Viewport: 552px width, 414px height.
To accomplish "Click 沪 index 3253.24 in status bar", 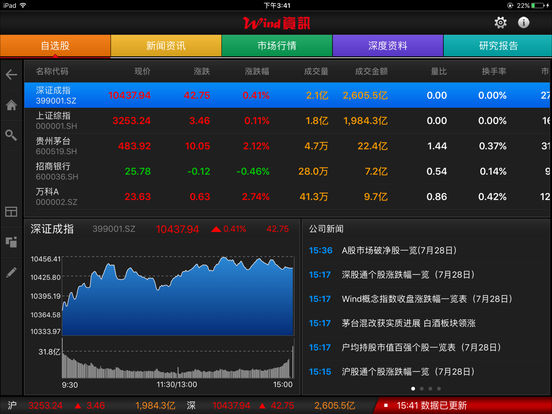I will (45, 406).
